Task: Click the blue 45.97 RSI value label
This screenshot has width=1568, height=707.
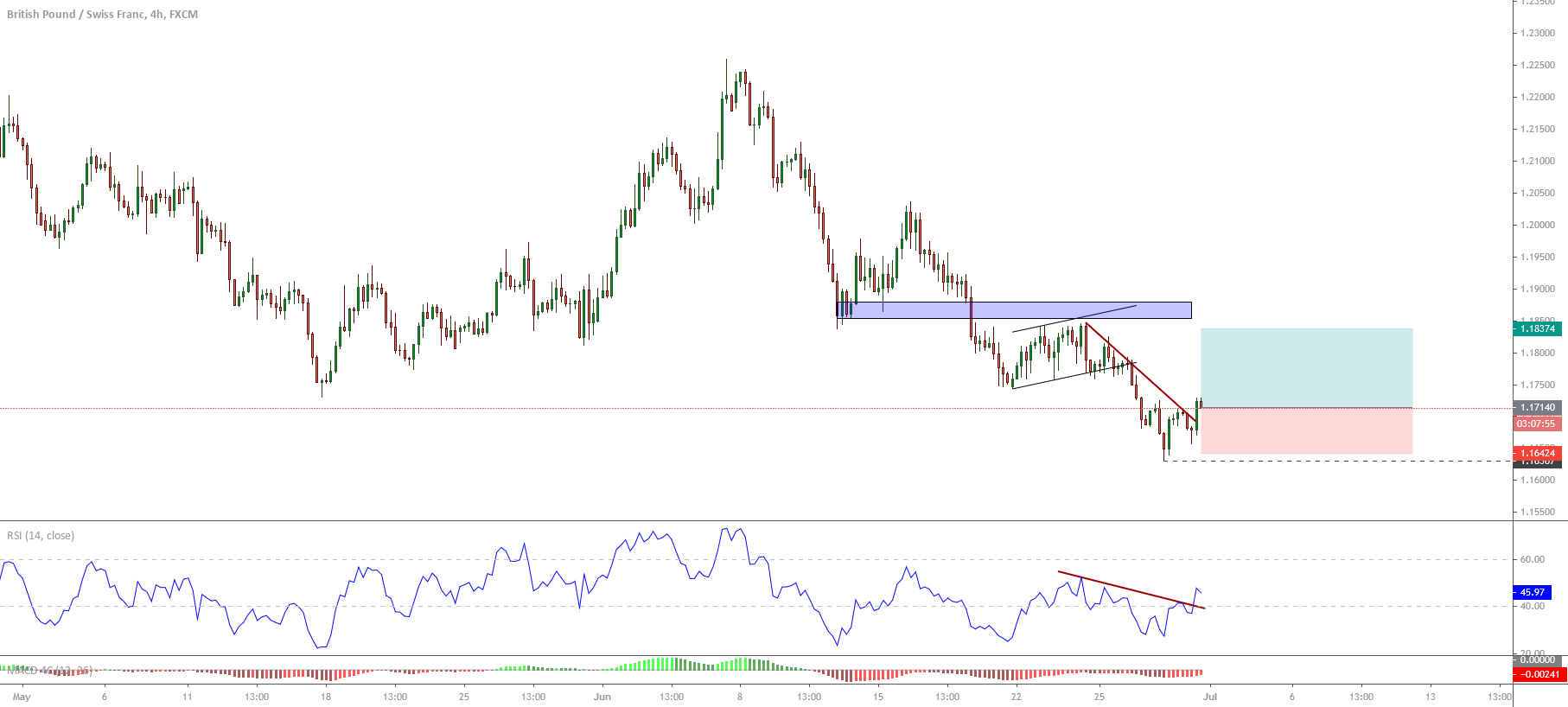Action: pyautogui.click(x=1532, y=592)
